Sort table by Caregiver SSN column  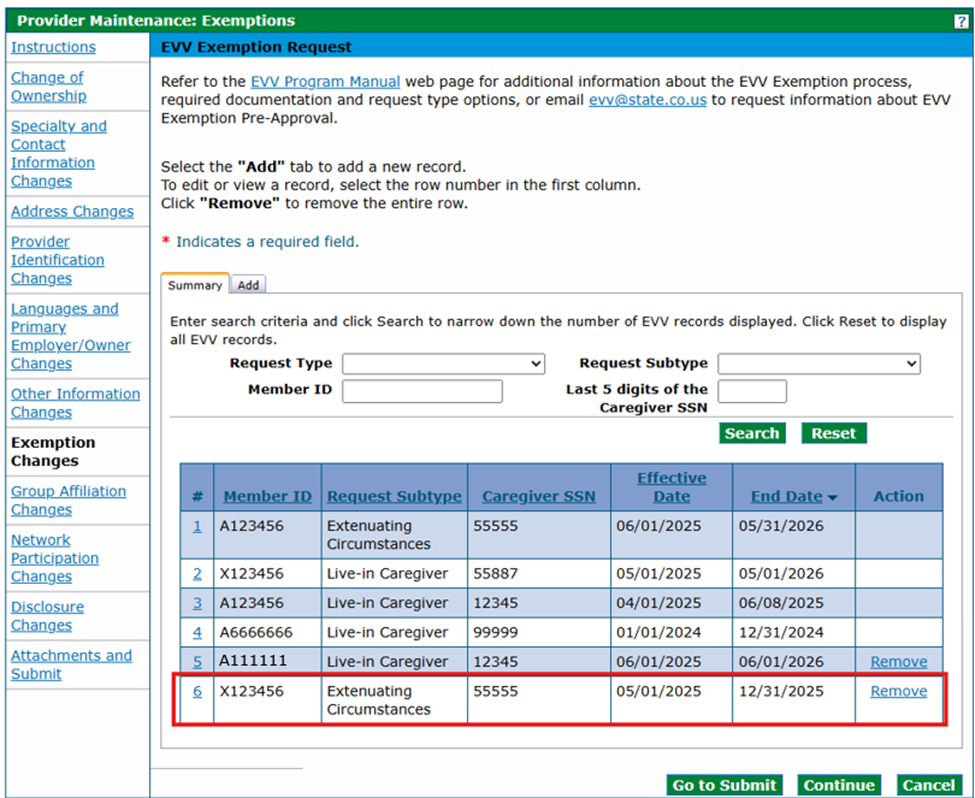tap(538, 496)
